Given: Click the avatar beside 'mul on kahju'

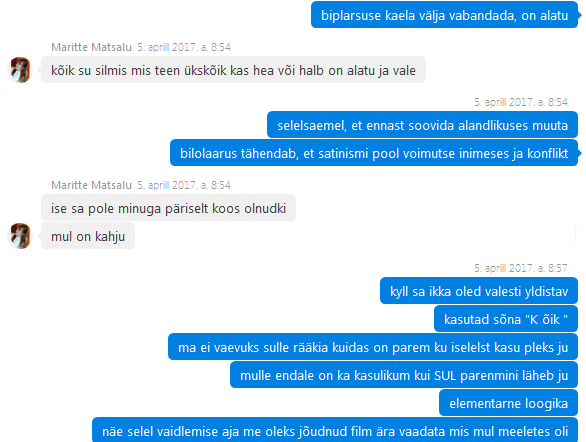Looking at the screenshot, I should tap(20, 236).
